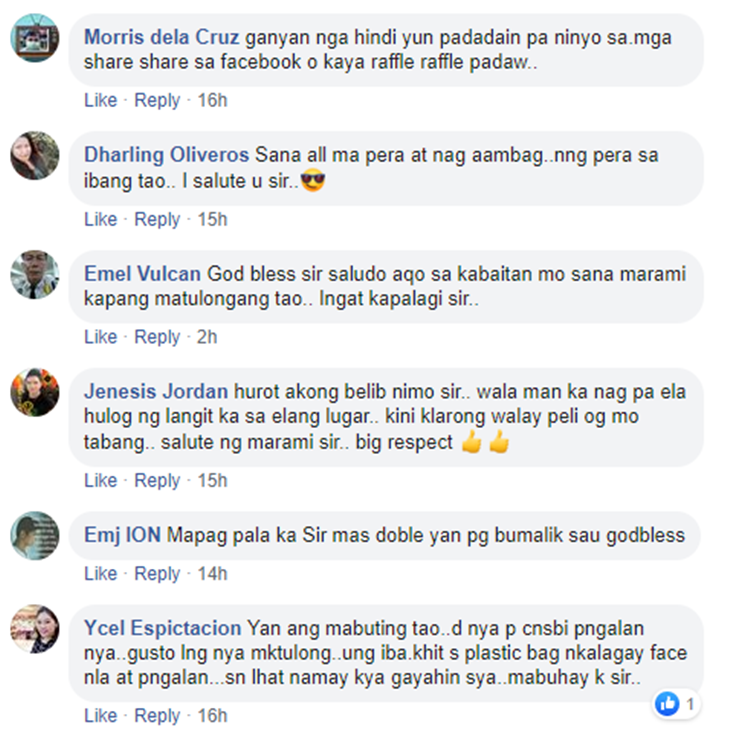Open the Ycel Espictacion name link
750x730 pixels.
[163, 628]
